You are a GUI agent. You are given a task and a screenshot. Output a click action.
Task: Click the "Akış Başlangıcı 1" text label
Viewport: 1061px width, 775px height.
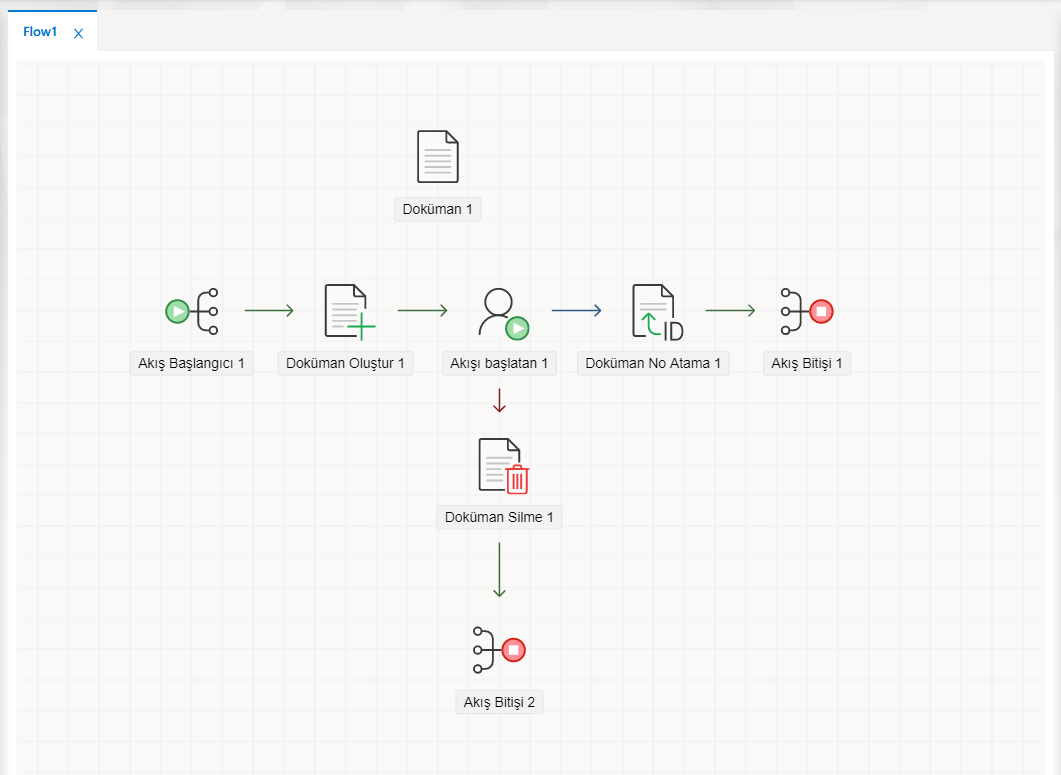(191, 363)
